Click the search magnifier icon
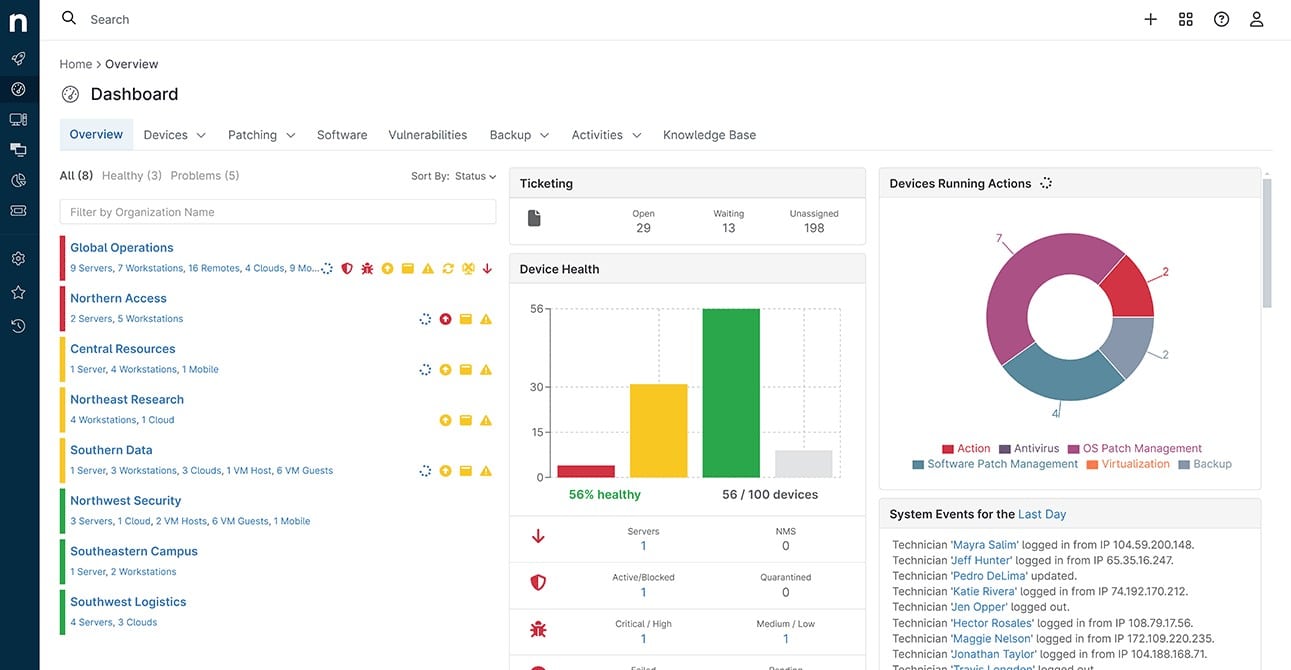 (x=69, y=18)
